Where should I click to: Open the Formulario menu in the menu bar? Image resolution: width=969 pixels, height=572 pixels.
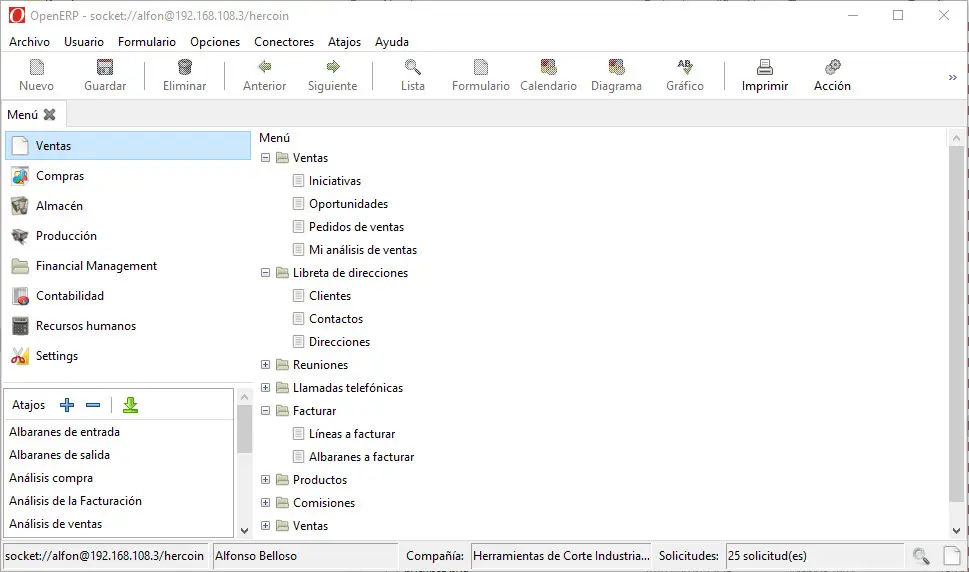(x=146, y=41)
